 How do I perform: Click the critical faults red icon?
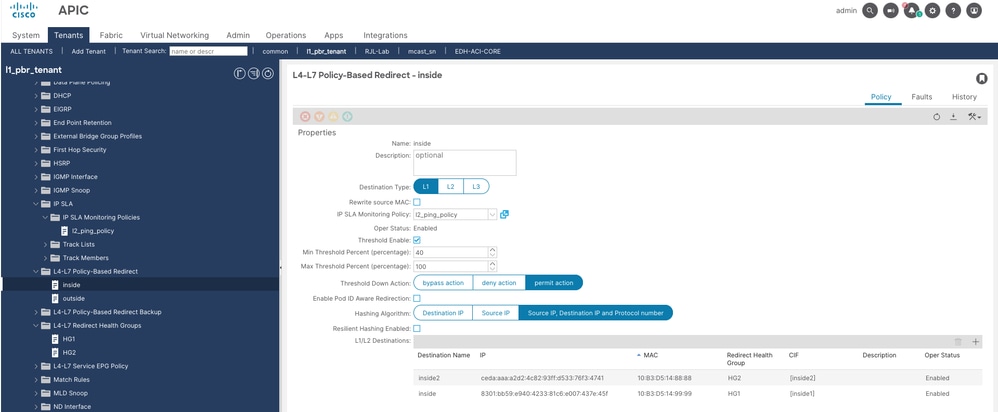click(305, 117)
